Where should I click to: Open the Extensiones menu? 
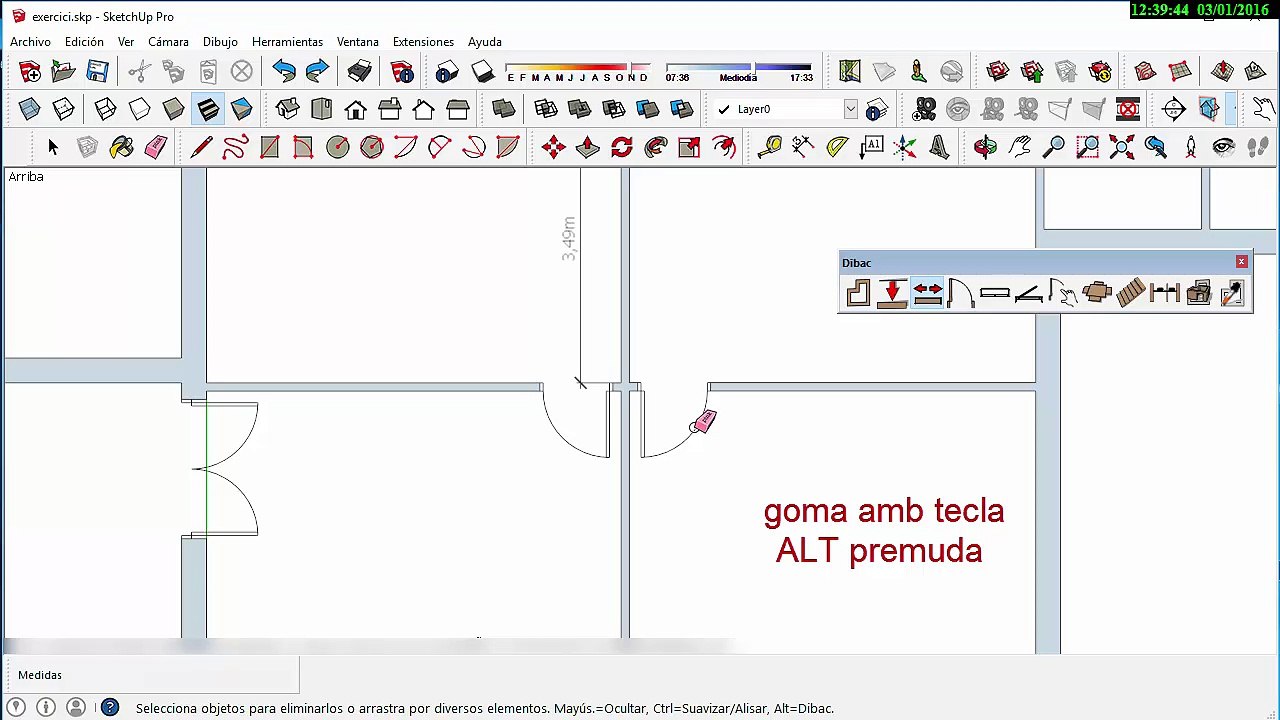coord(423,42)
